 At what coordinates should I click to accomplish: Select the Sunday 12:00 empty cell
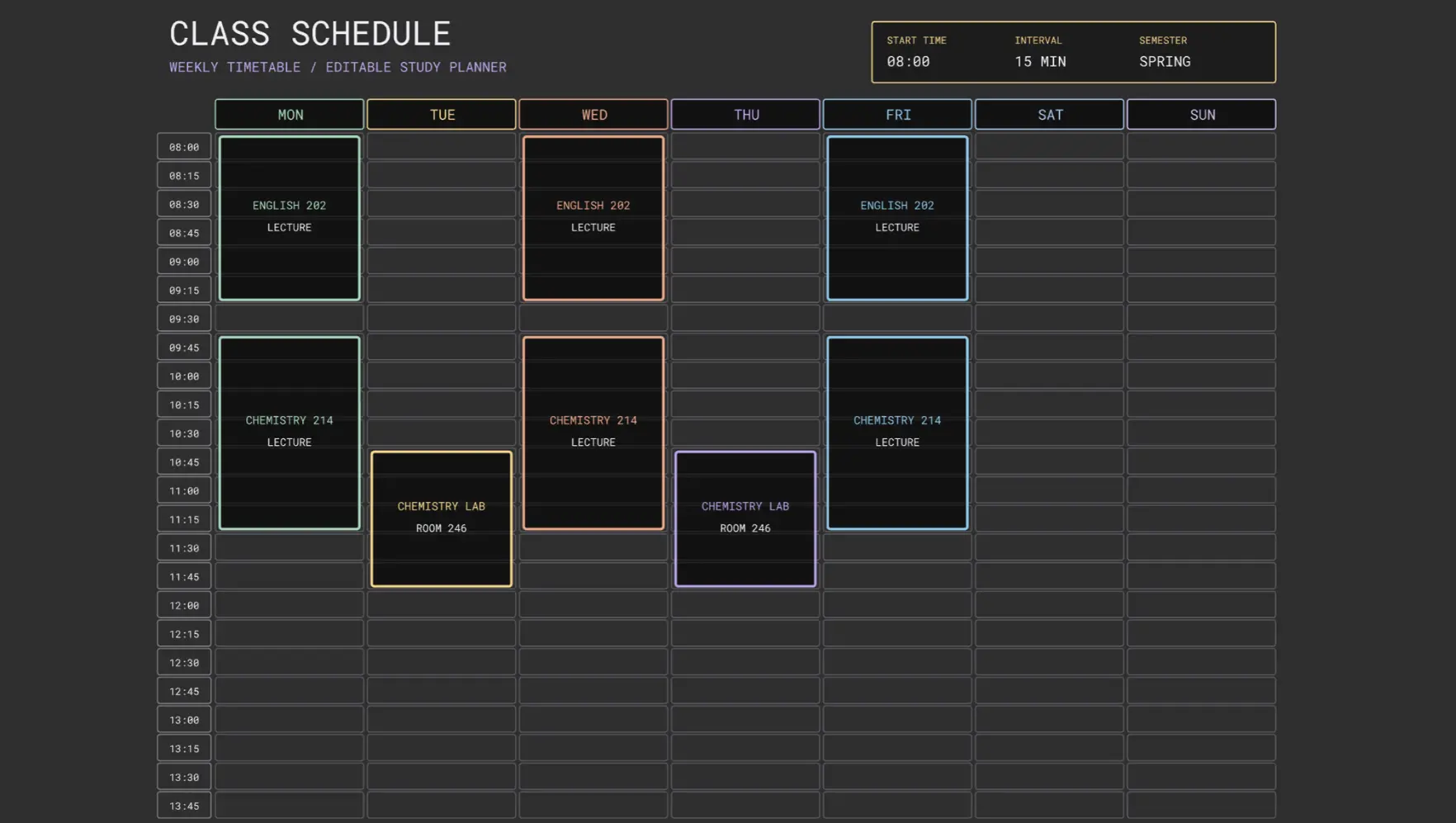tap(1201, 605)
